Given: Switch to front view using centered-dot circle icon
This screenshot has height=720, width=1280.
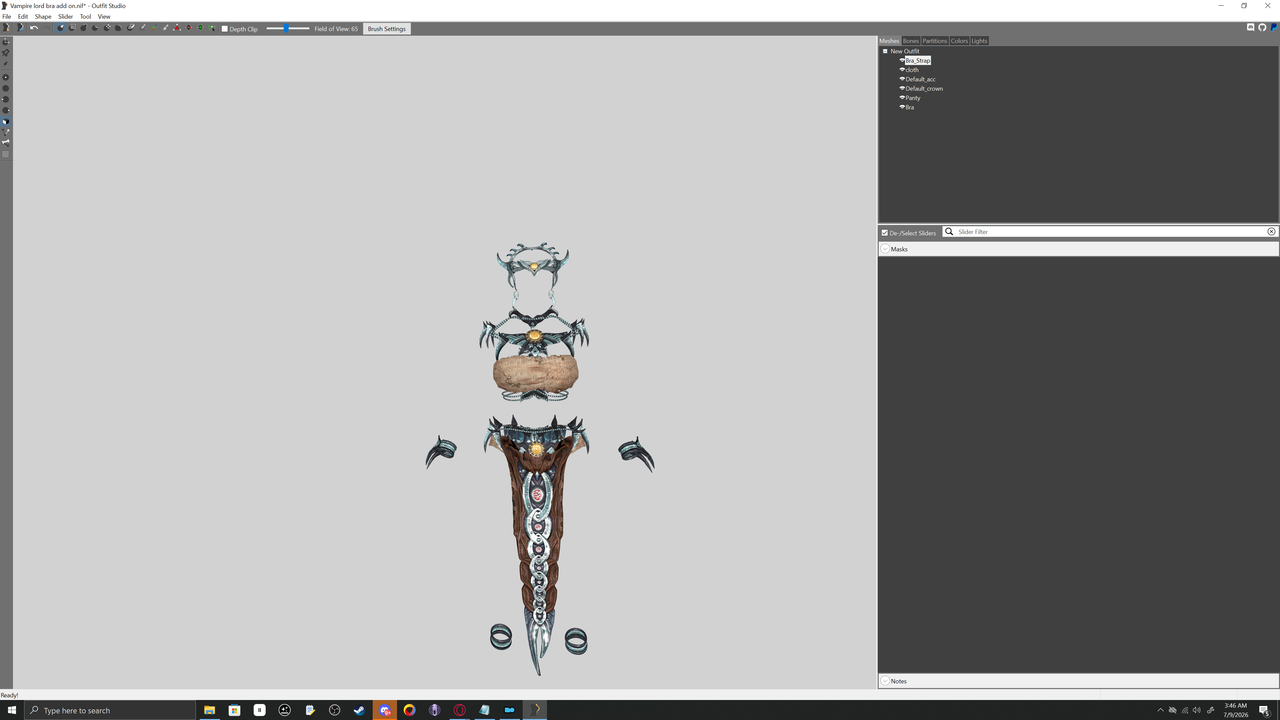Looking at the screenshot, I should pyautogui.click(x=6, y=77).
